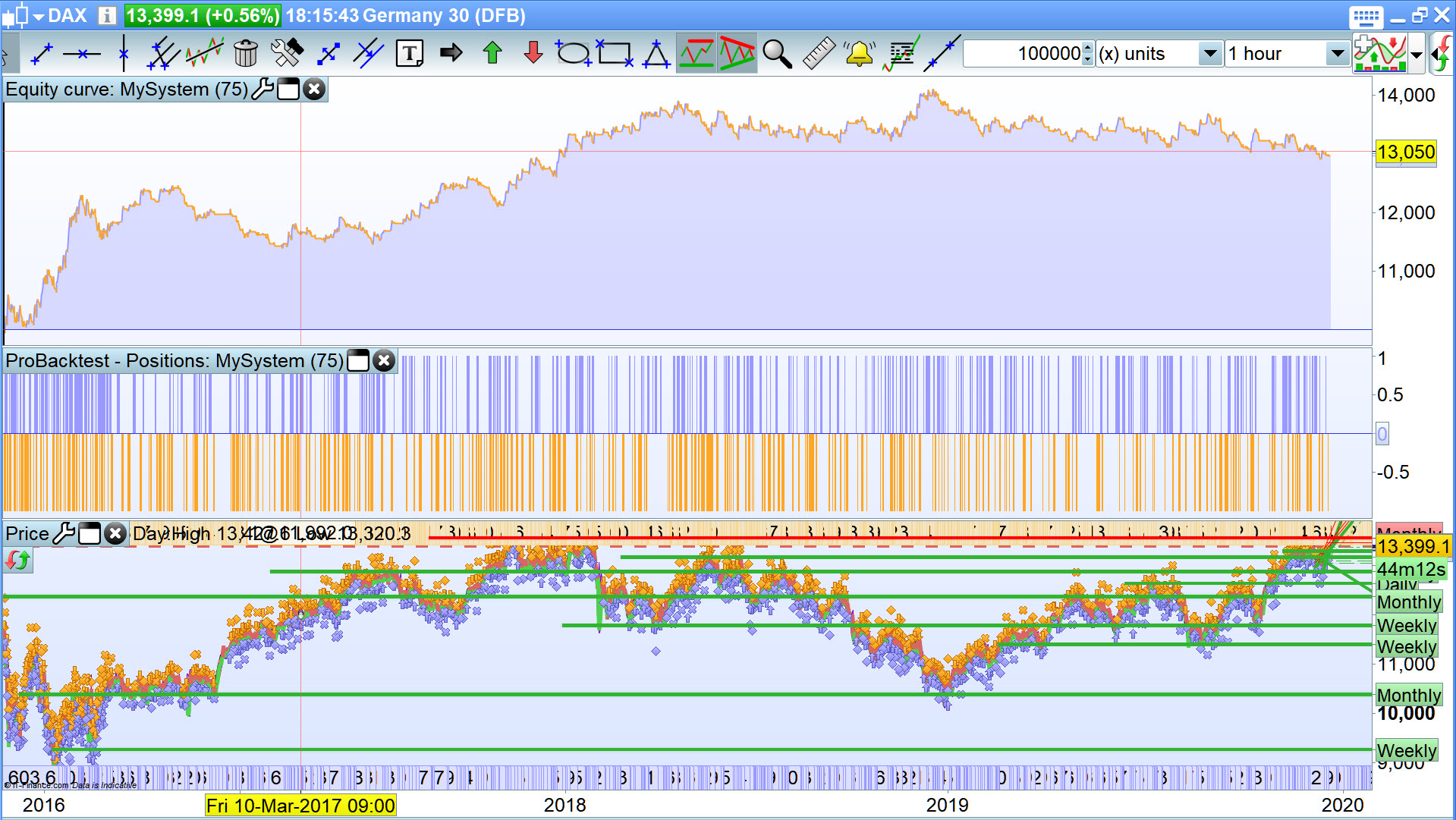The width and height of the screenshot is (1456, 820).
Task: Click the trash can delete-objects icon
Action: click(246, 54)
